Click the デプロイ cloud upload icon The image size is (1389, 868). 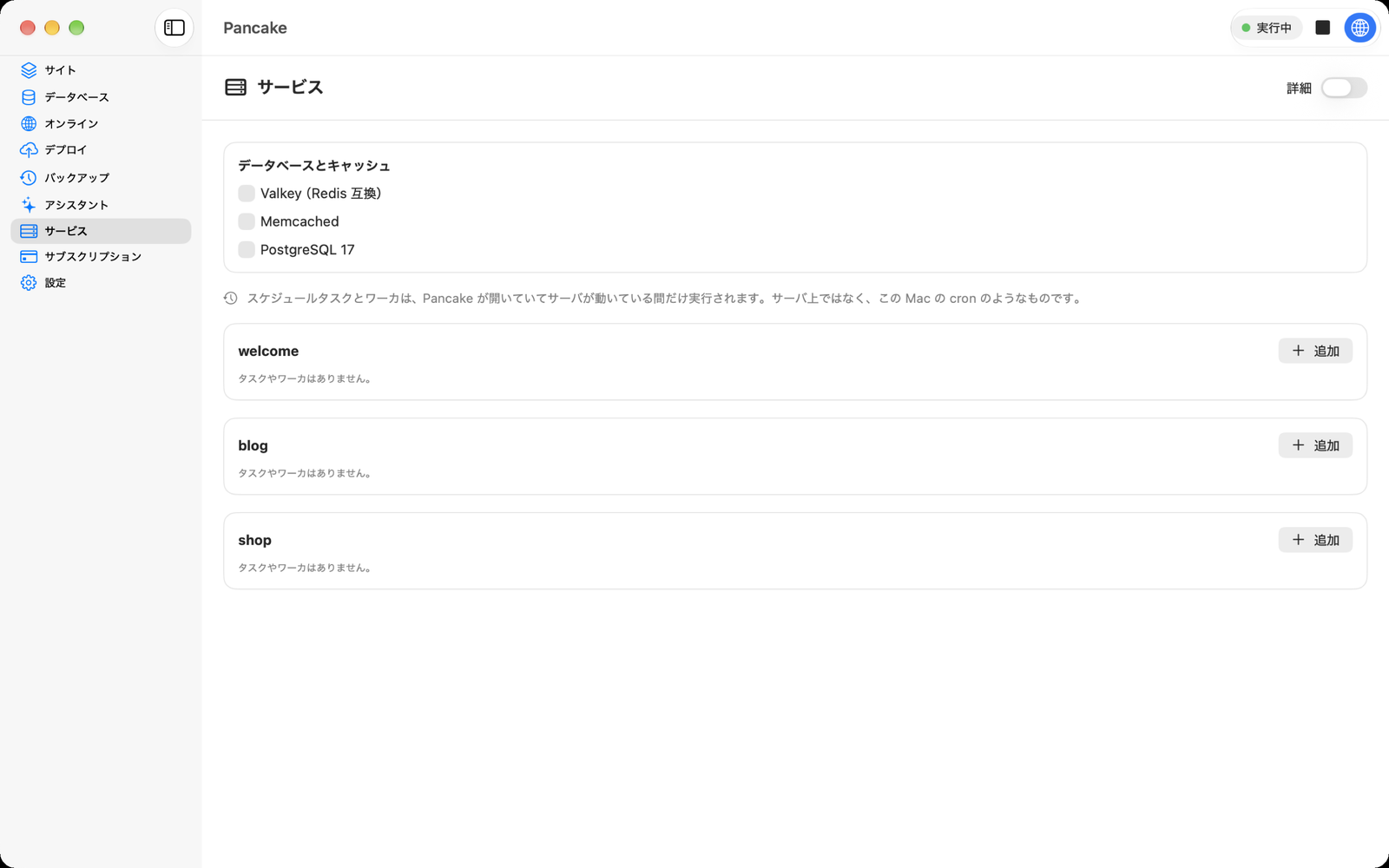coord(29,150)
